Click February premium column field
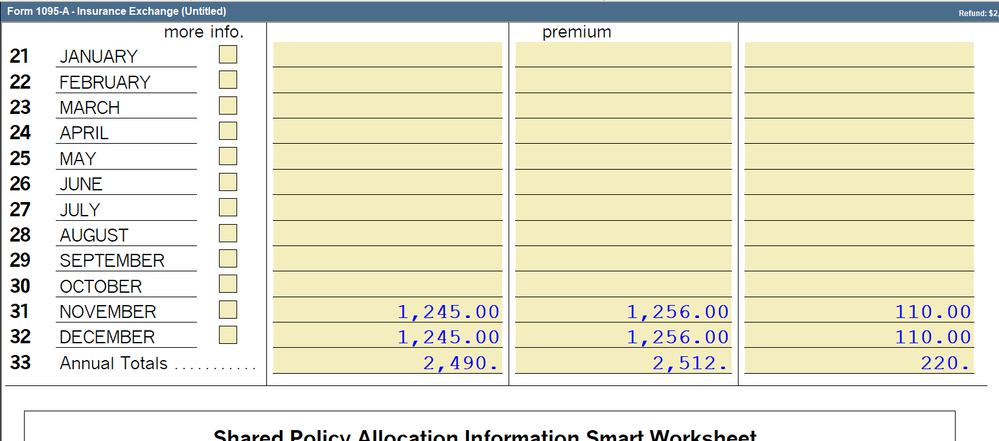Image resolution: width=999 pixels, height=441 pixels. tap(623, 82)
